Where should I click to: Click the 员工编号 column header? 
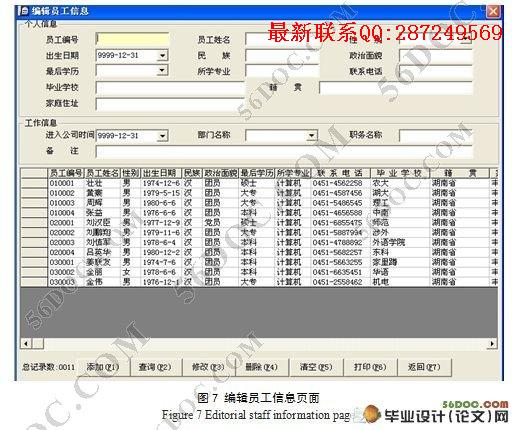click(66, 173)
